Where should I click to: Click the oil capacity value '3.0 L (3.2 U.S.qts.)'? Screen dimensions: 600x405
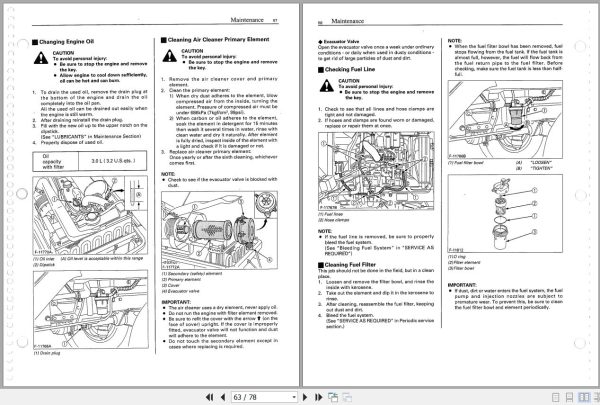(x=113, y=161)
